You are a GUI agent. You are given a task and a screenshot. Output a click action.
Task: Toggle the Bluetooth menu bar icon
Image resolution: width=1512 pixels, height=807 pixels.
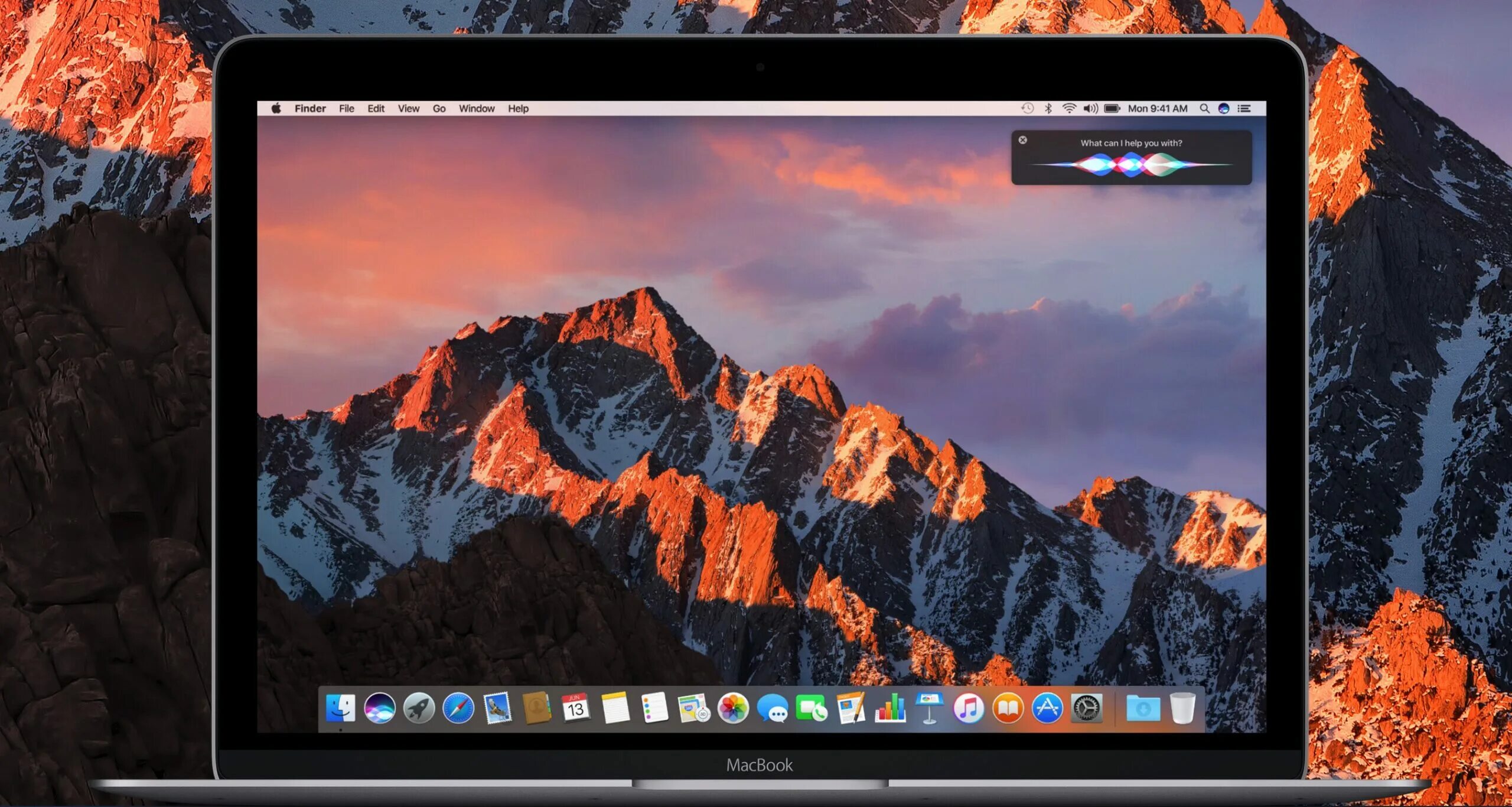click(x=1048, y=109)
